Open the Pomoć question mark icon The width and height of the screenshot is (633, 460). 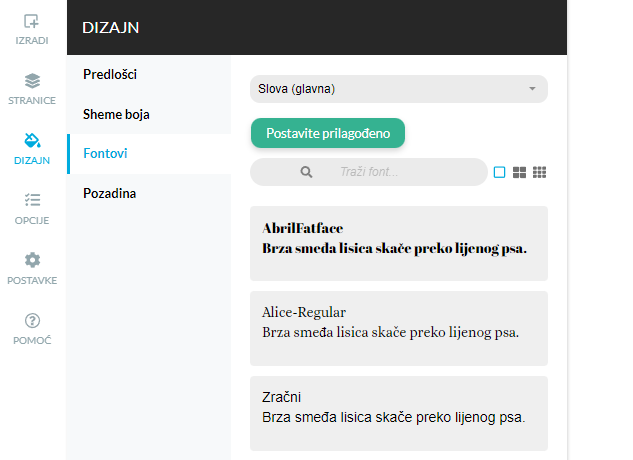[32, 320]
